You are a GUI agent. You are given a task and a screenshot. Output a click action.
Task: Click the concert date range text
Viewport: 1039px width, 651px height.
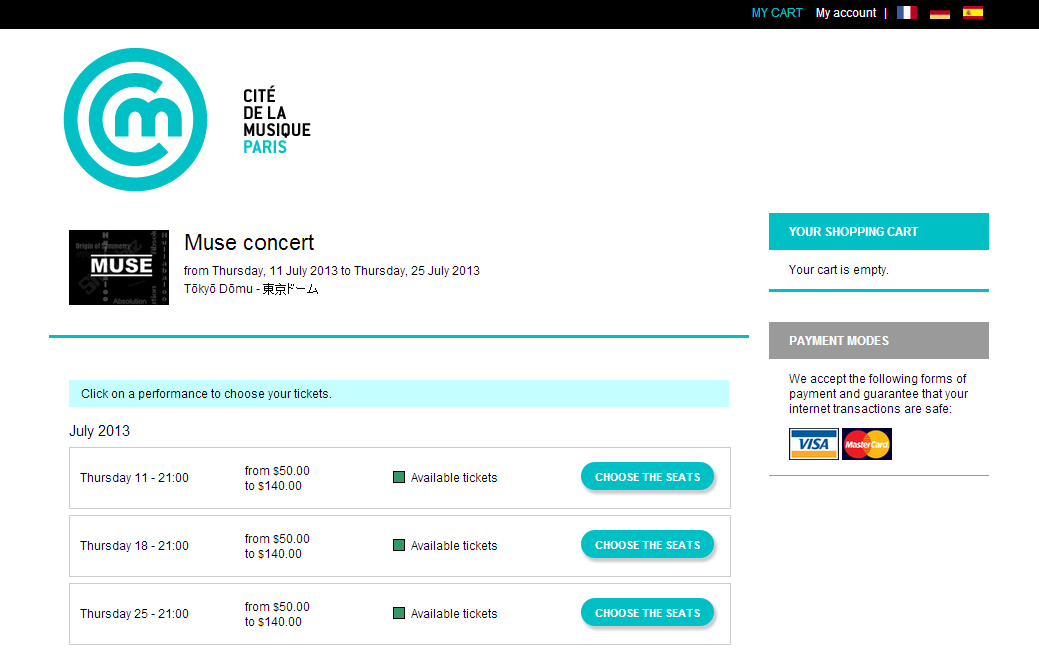[331, 270]
